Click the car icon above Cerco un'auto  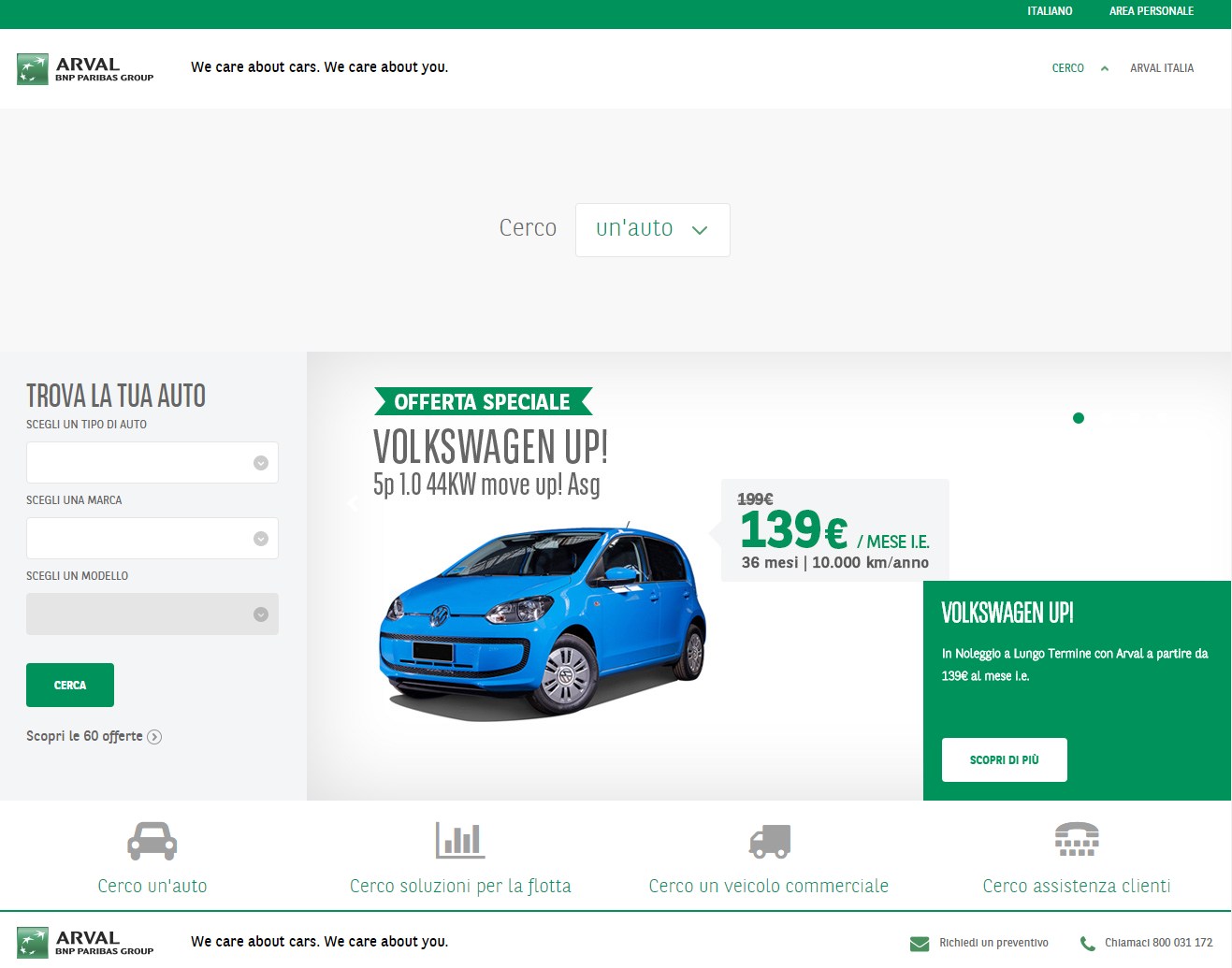(152, 841)
